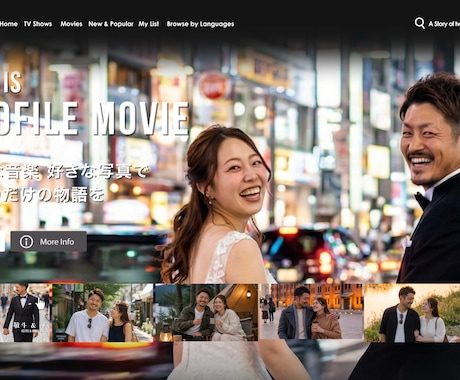The height and width of the screenshot is (380, 460).
Task: Click the More Info button
Action: (49, 241)
